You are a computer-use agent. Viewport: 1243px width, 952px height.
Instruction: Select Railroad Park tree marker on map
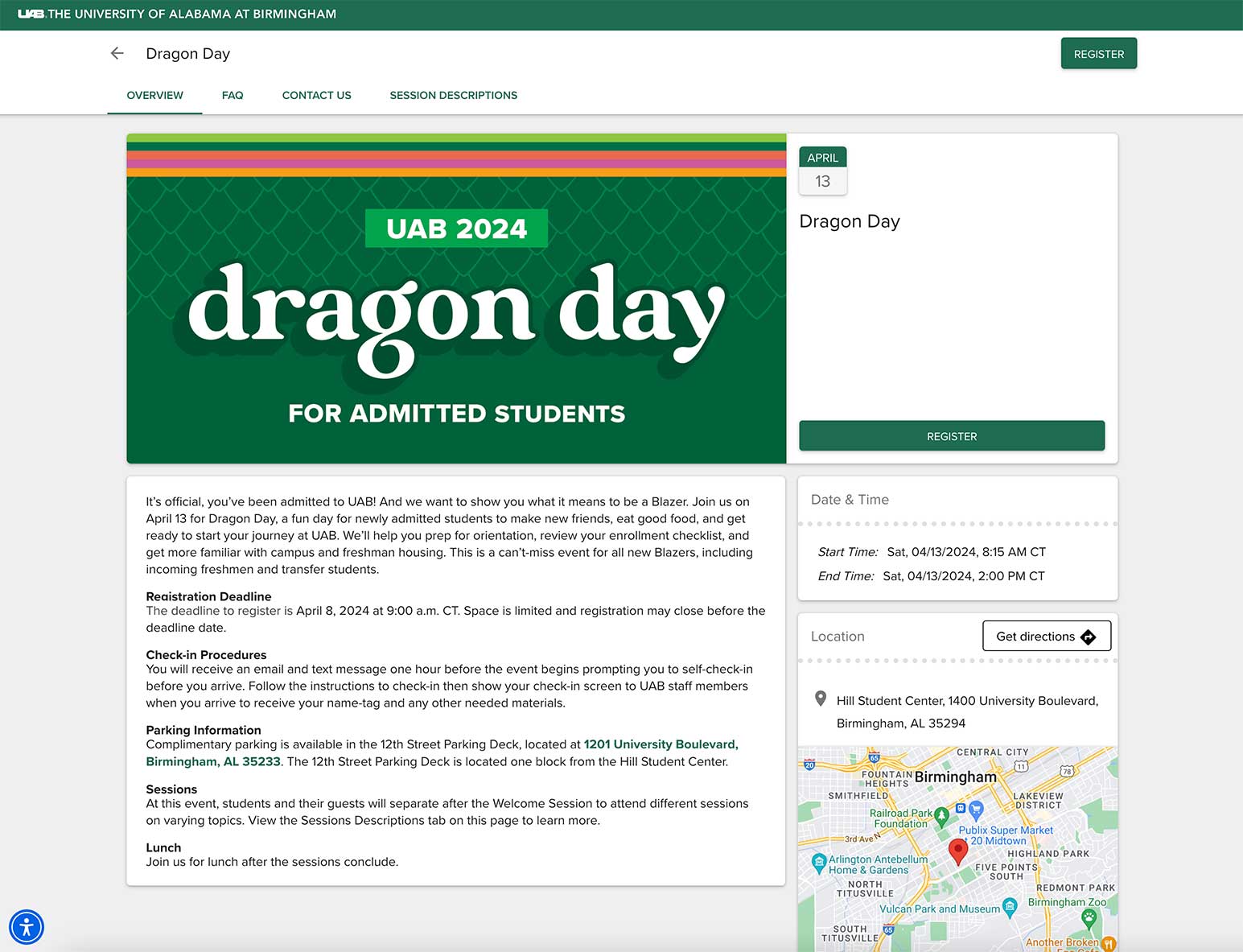pos(941,815)
